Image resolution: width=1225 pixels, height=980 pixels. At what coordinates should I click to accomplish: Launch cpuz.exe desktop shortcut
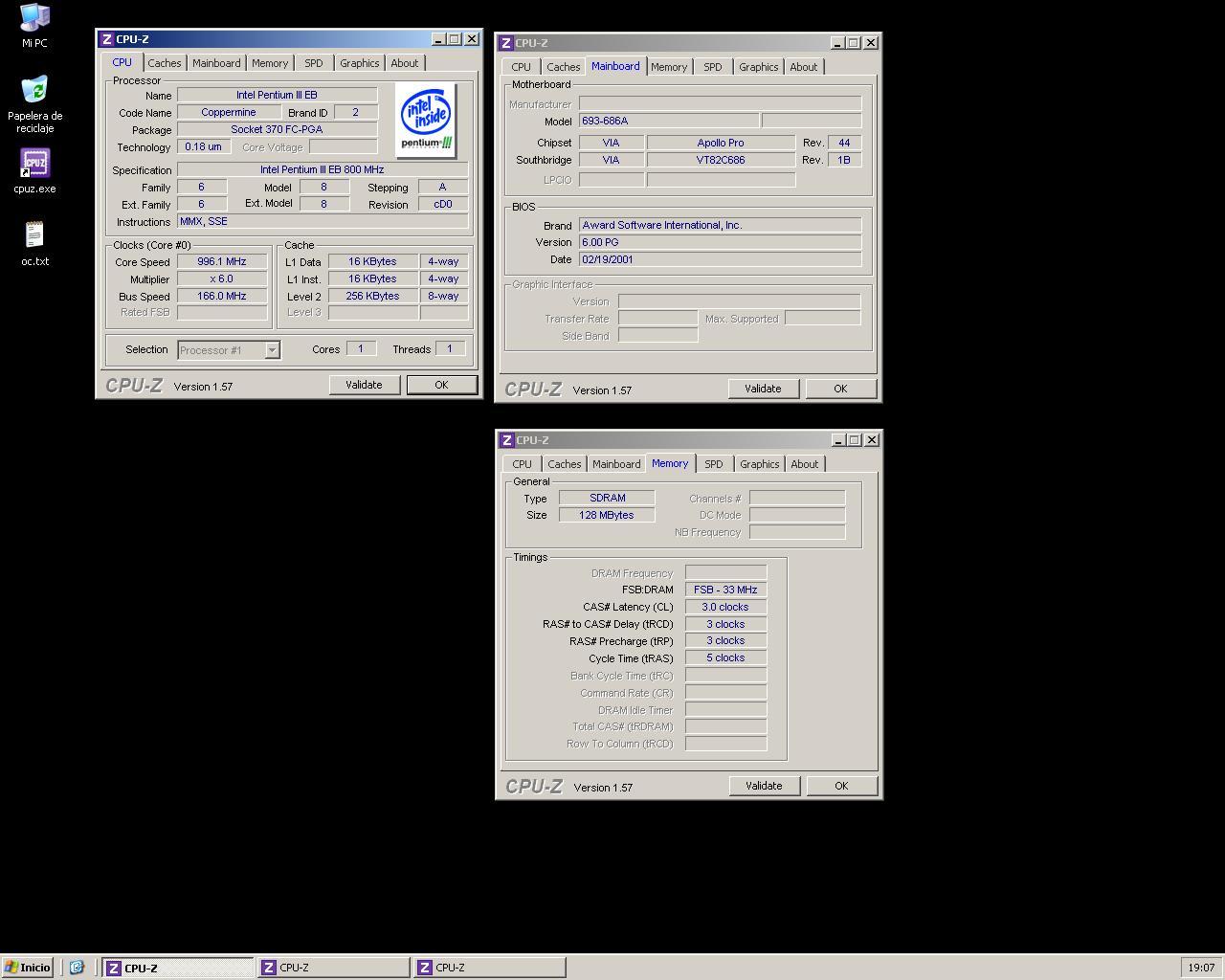coord(34,171)
